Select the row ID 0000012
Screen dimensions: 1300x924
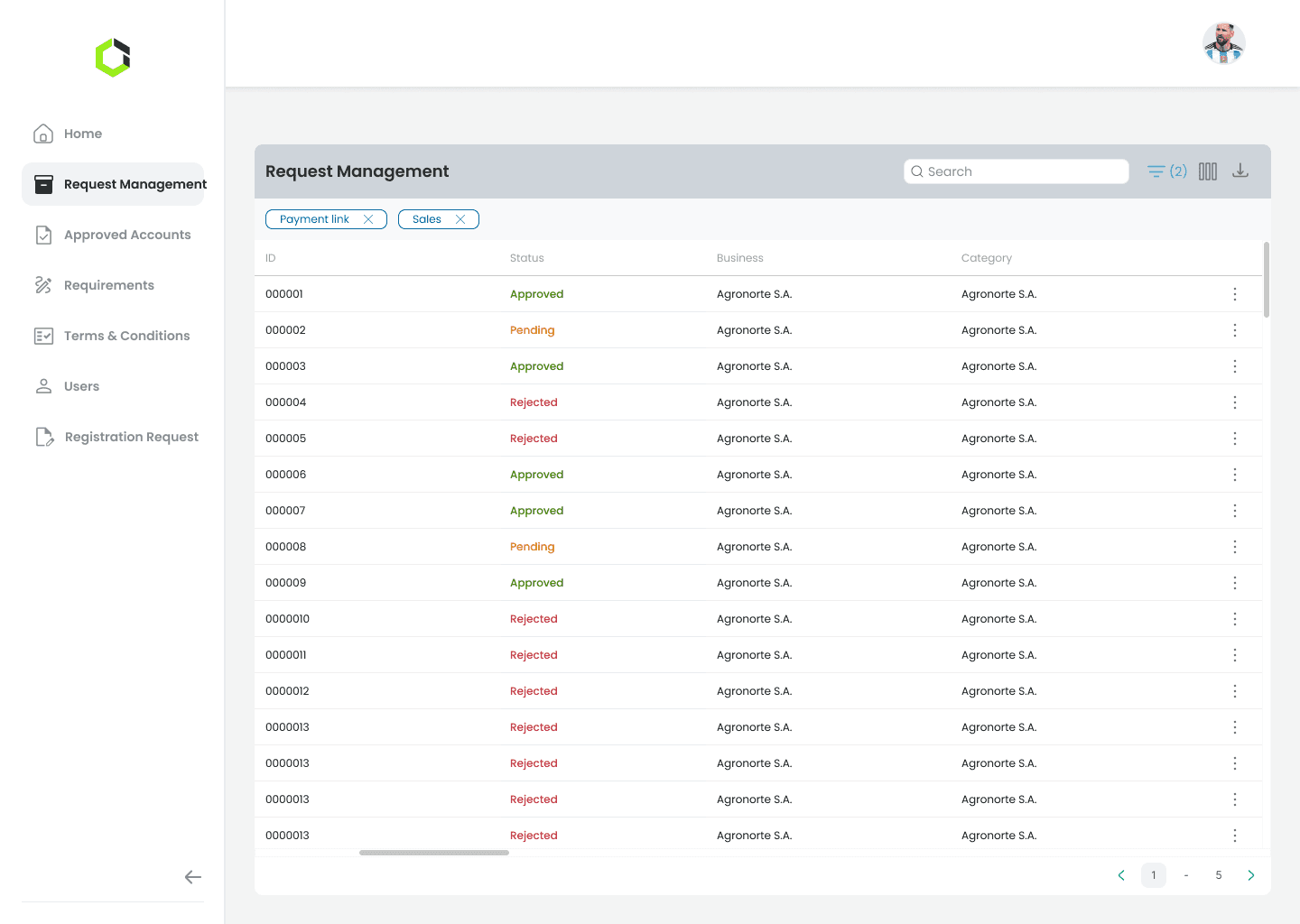click(x=288, y=691)
